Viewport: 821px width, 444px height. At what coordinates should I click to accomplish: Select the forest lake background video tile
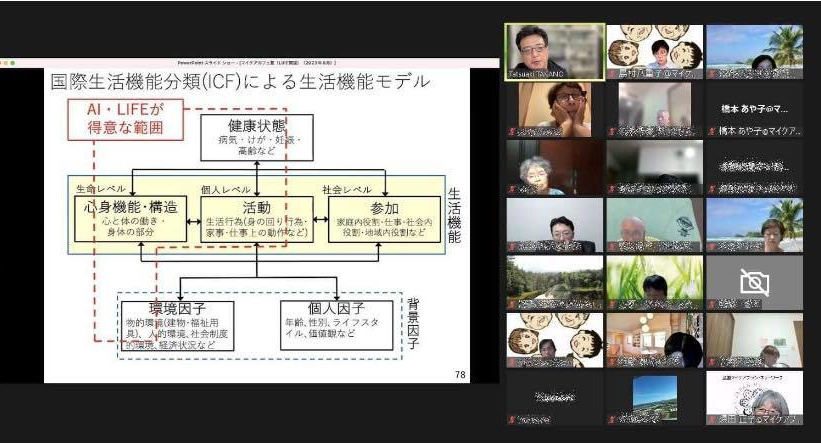click(x=553, y=282)
